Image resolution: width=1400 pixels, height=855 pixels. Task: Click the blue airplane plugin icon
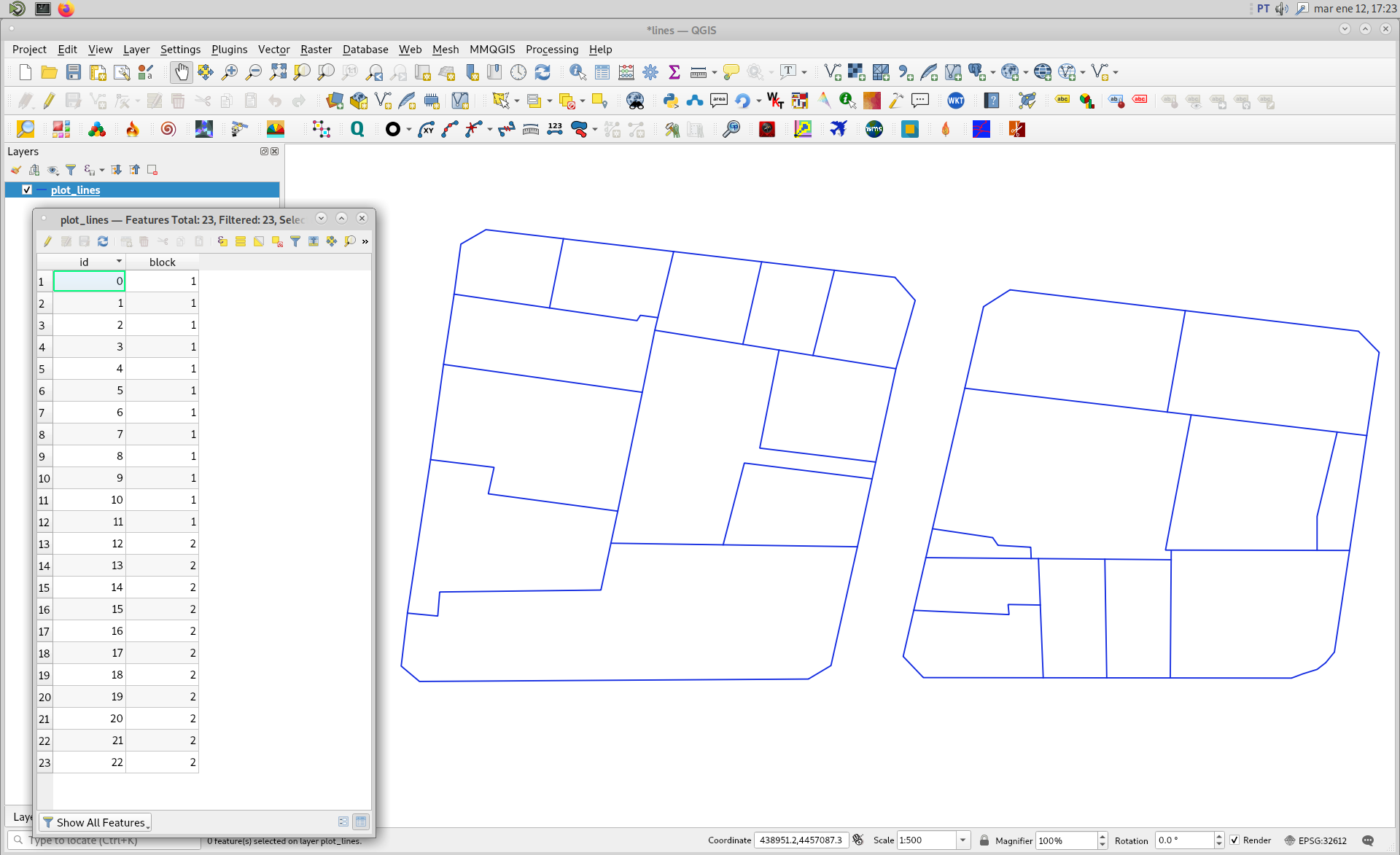pyautogui.click(x=839, y=129)
